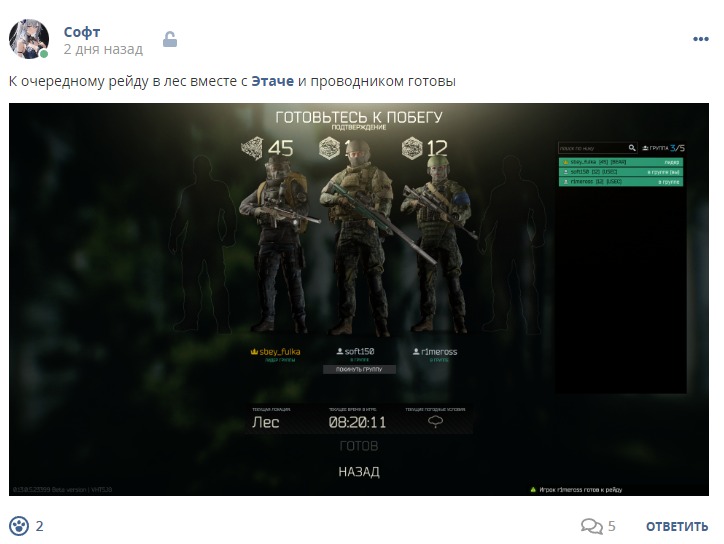Click the ГОТОВ button in the screenshot
The image size is (724, 544).
tap(359, 446)
